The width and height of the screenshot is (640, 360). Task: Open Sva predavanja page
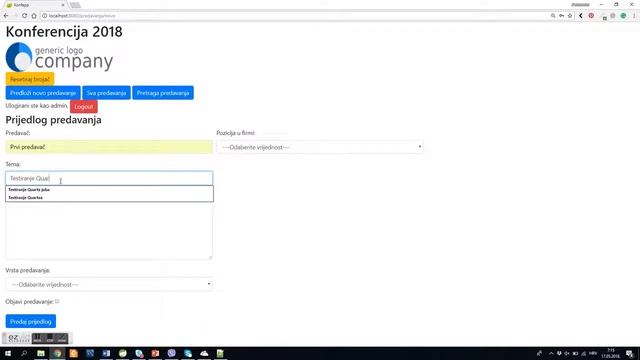click(x=106, y=93)
